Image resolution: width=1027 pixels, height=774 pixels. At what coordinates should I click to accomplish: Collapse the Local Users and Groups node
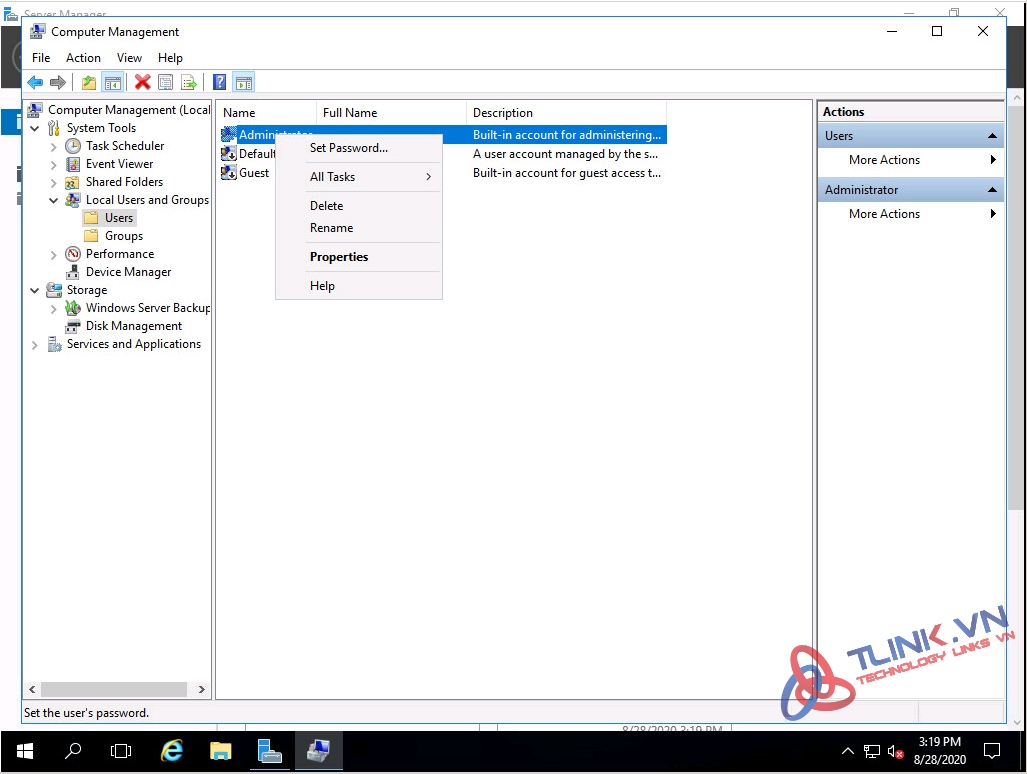[x=54, y=201]
